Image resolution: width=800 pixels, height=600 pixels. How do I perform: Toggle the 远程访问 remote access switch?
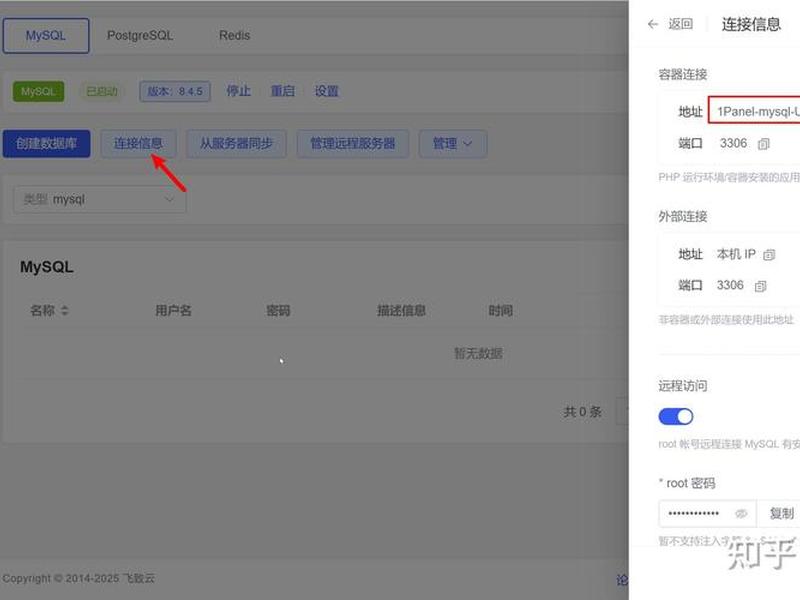click(x=676, y=416)
